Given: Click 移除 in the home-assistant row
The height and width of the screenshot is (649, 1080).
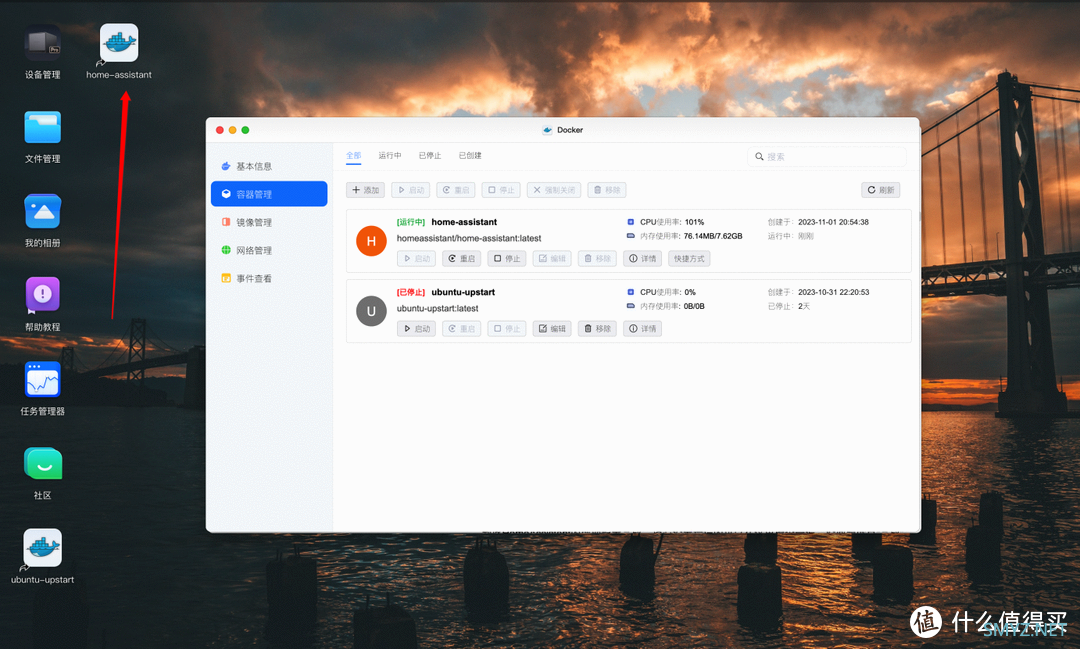Looking at the screenshot, I should [x=597, y=258].
